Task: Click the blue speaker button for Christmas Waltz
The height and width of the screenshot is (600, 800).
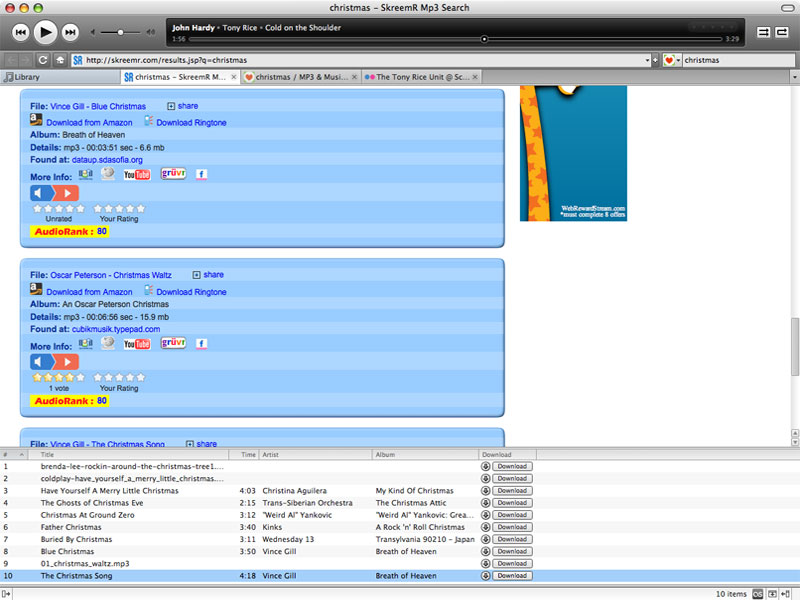Action: (x=42, y=362)
